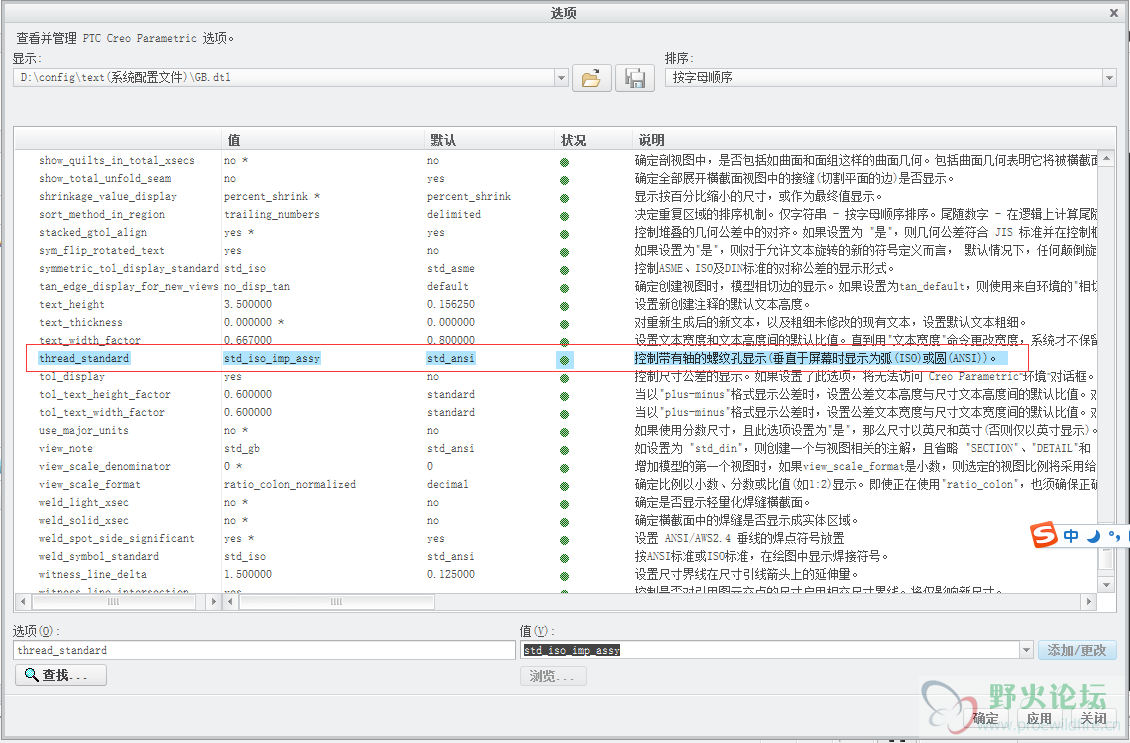Select the shrinkage_value_display option
Image resolution: width=1130 pixels, height=743 pixels.
(x=107, y=196)
